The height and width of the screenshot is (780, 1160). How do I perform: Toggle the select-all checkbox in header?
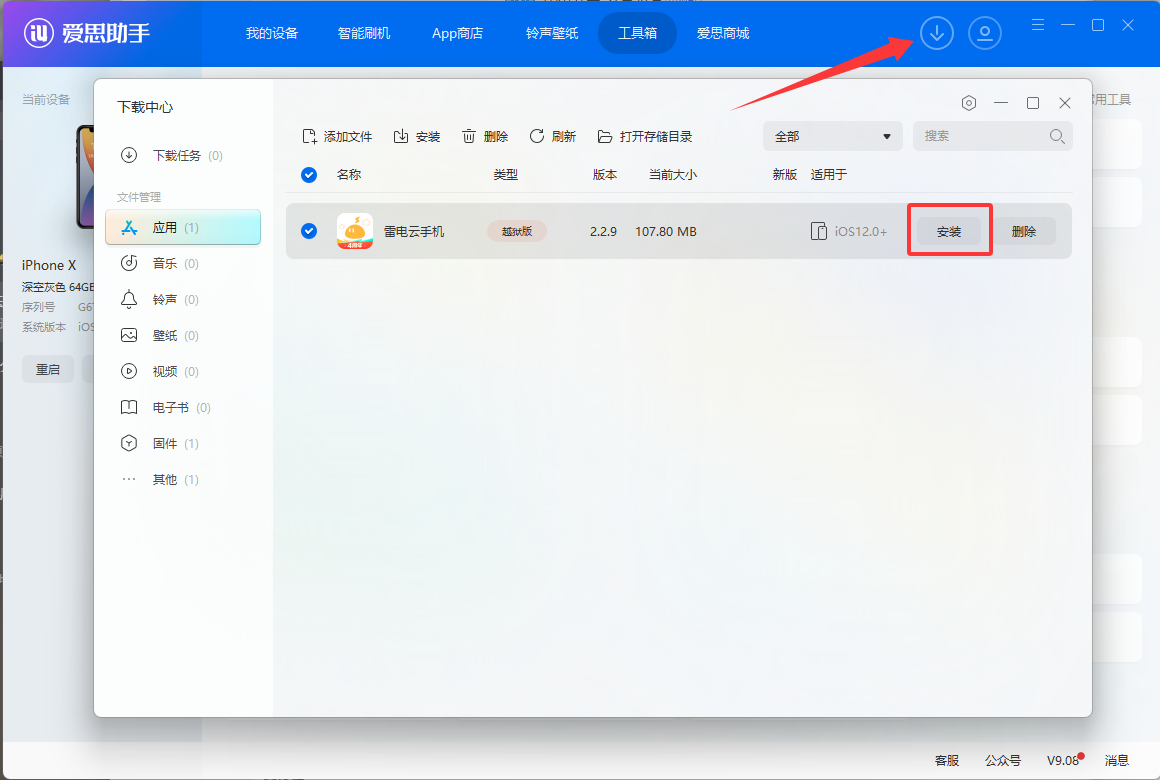pyautogui.click(x=309, y=175)
